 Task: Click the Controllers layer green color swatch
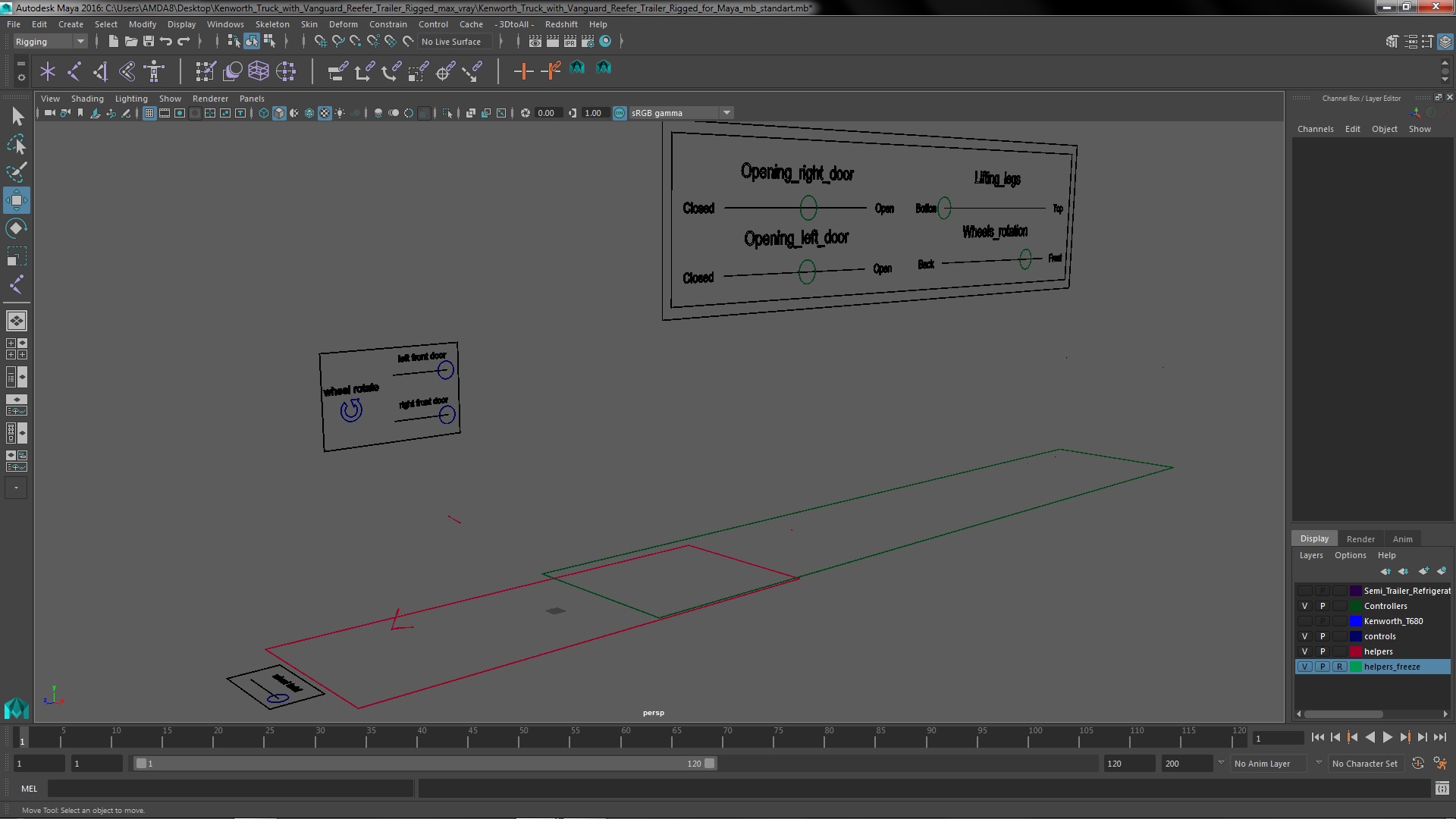point(1355,606)
